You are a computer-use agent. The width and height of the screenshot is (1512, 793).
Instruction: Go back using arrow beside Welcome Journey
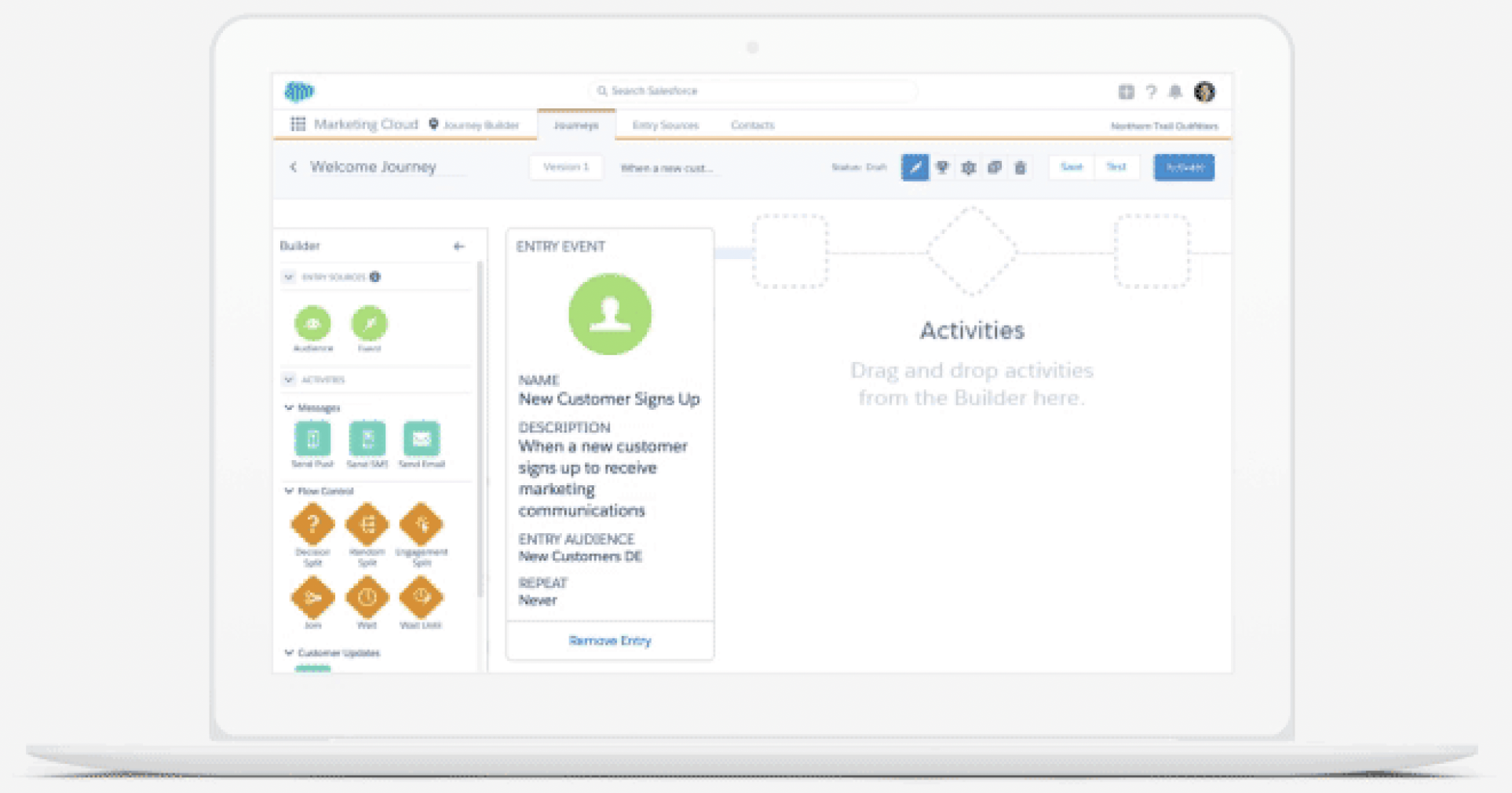293,167
